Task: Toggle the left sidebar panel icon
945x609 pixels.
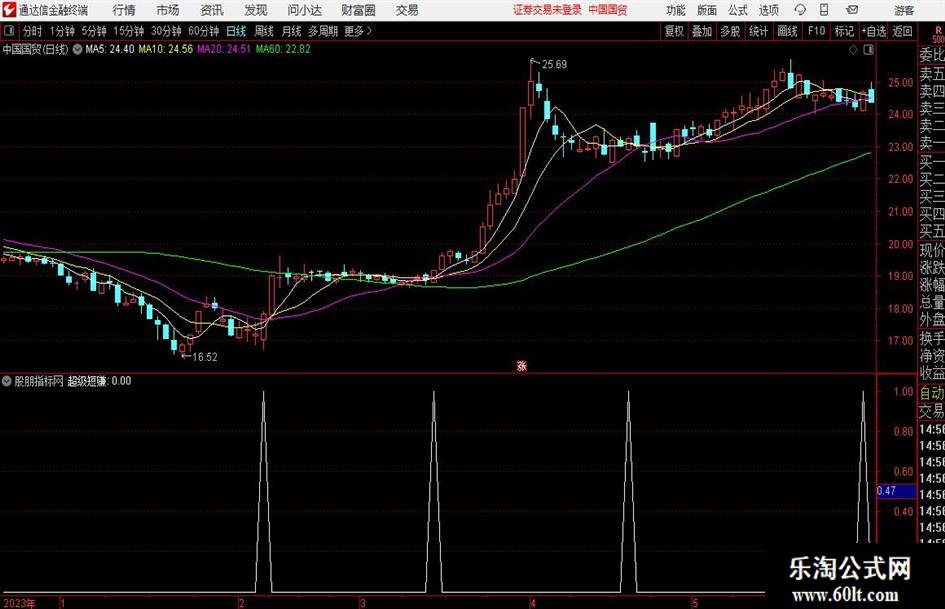Action: pyautogui.click(x=9, y=31)
